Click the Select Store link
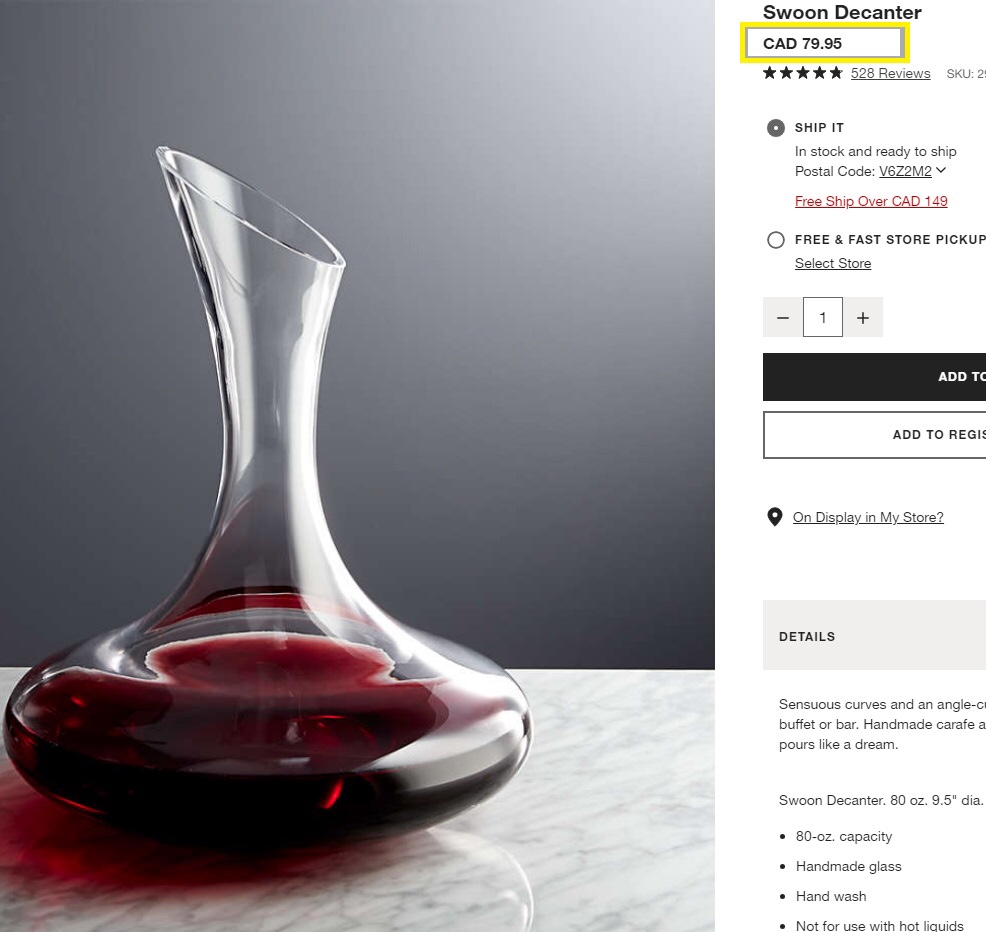The width and height of the screenshot is (986, 932). tap(832, 263)
